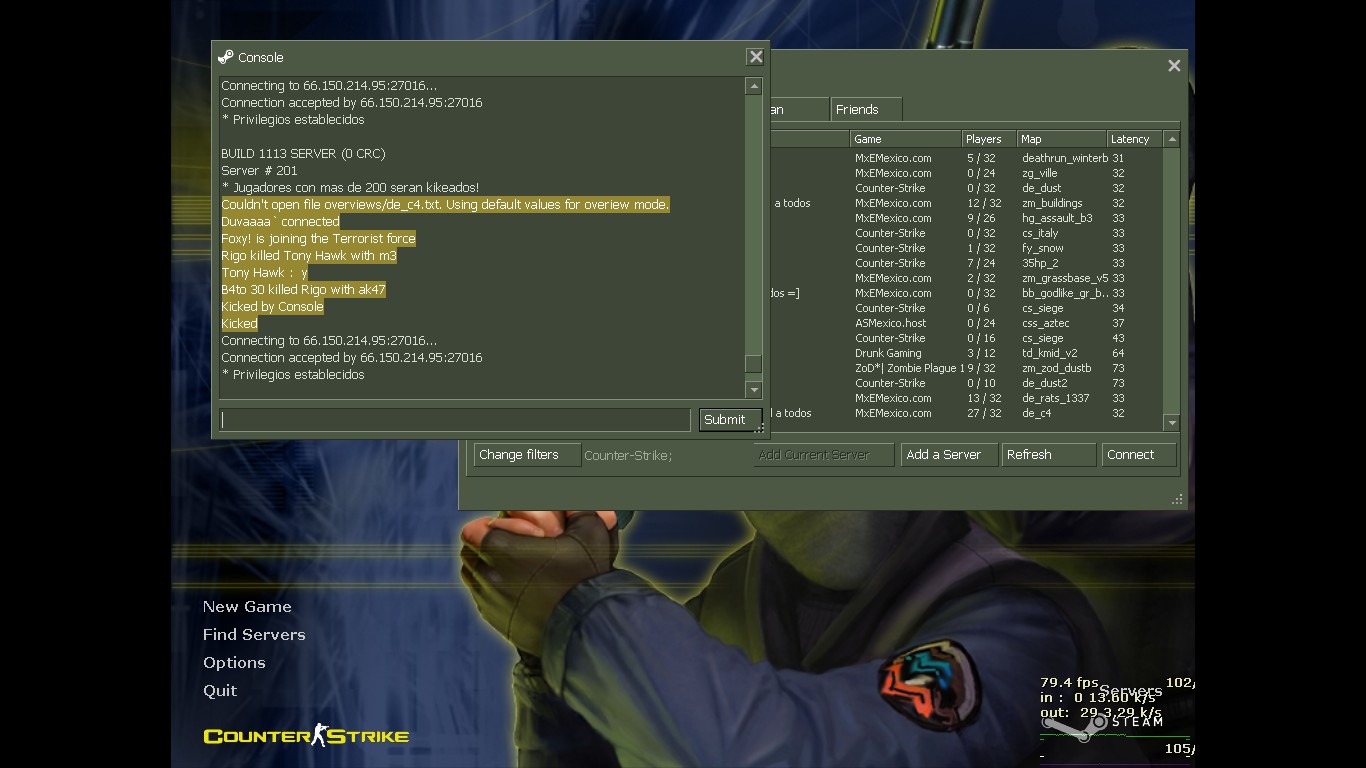The width and height of the screenshot is (1366, 768).
Task: Select the de_rats_1337 server row
Action: click(x=965, y=398)
